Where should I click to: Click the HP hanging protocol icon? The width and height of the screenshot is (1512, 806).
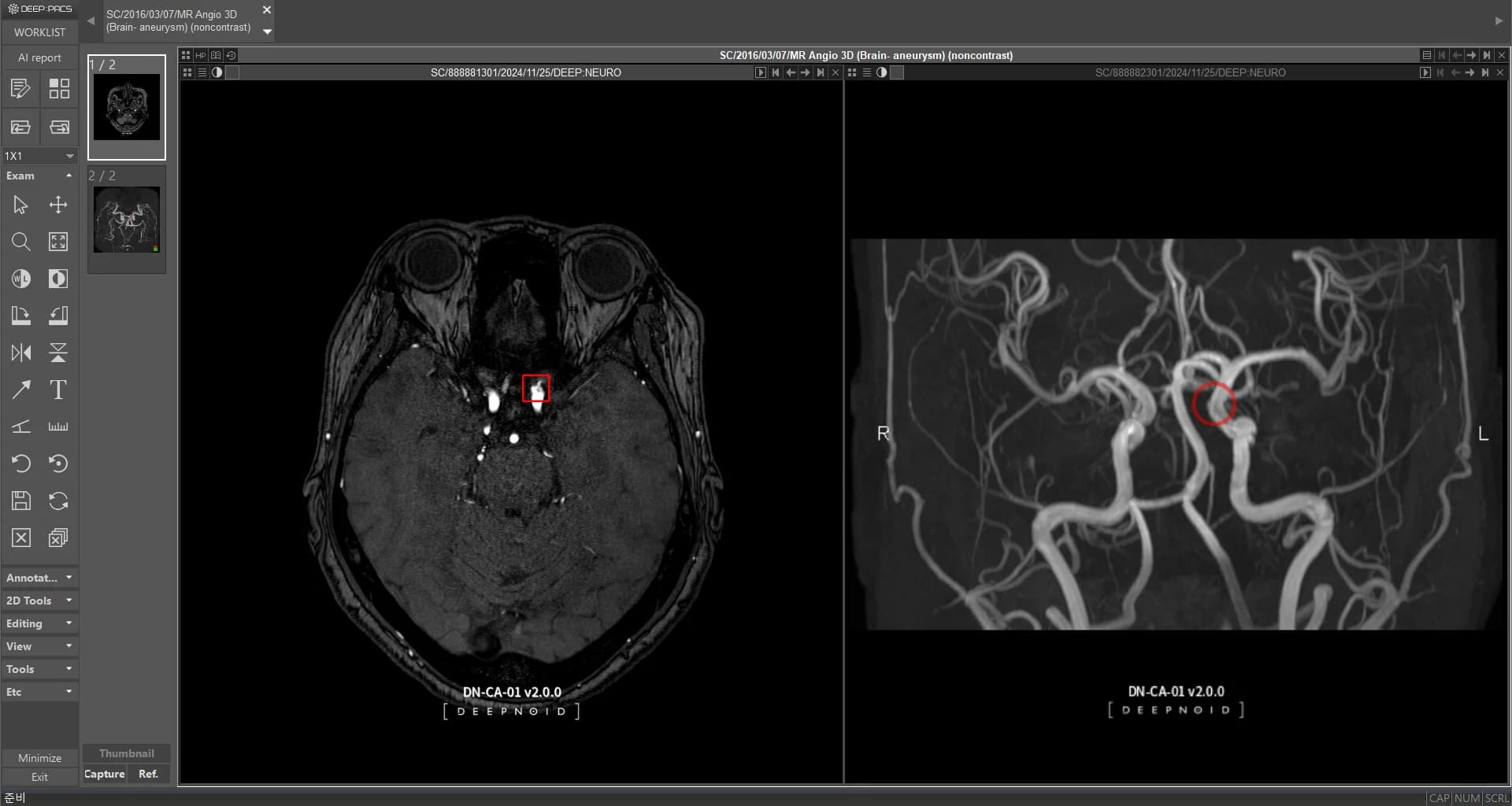pos(201,55)
